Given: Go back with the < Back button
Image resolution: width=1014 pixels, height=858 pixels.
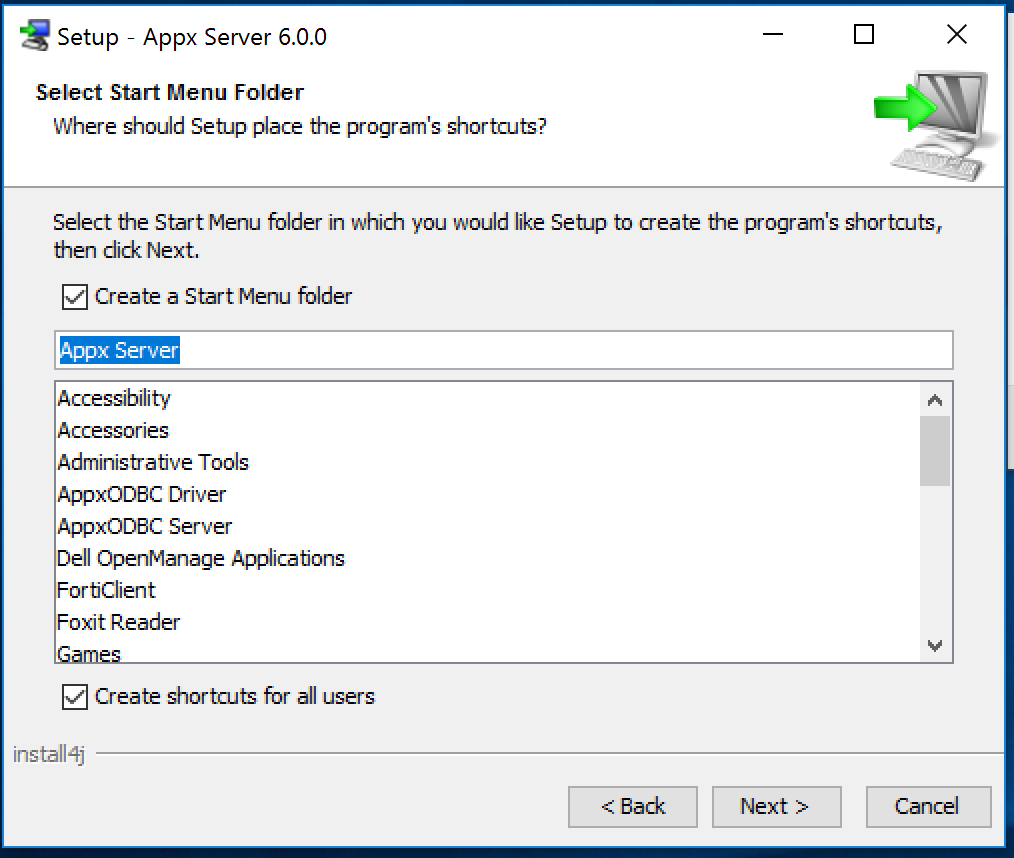Looking at the screenshot, I should pyautogui.click(x=632, y=806).
